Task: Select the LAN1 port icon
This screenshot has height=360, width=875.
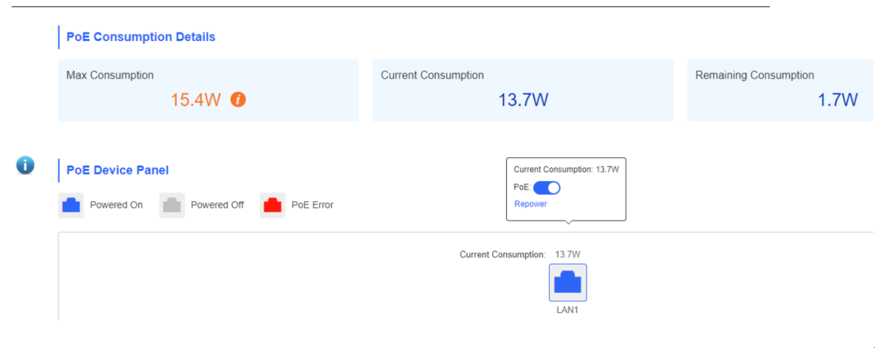Action: [x=568, y=282]
